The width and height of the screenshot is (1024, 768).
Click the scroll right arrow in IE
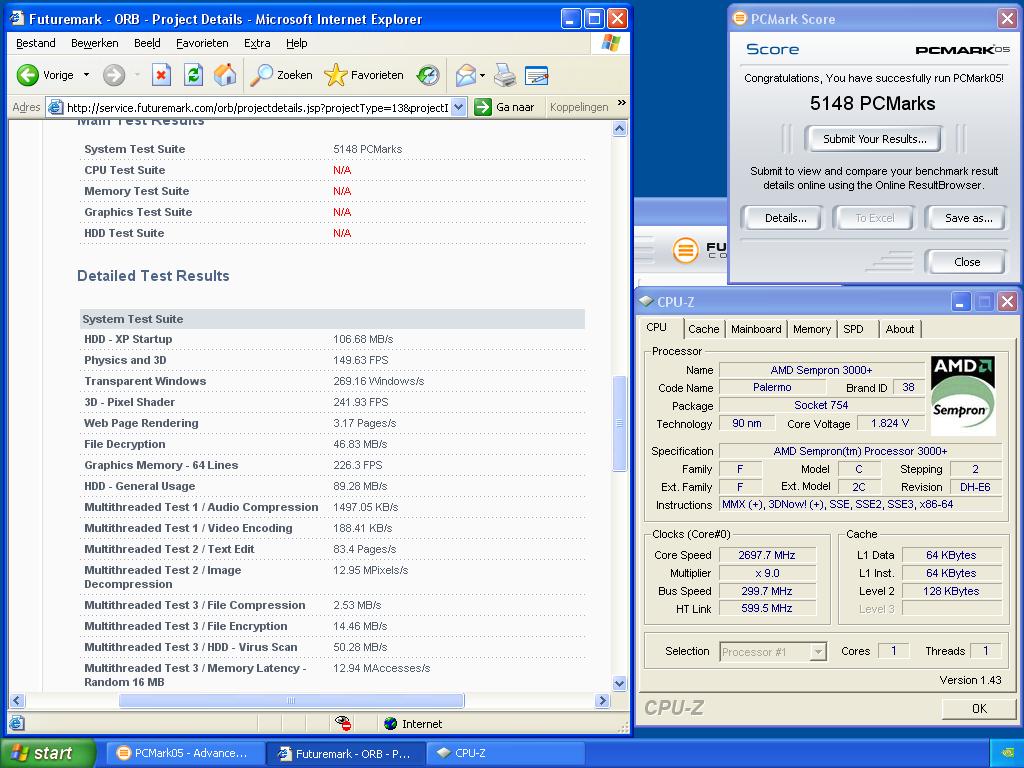pos(603,701)
